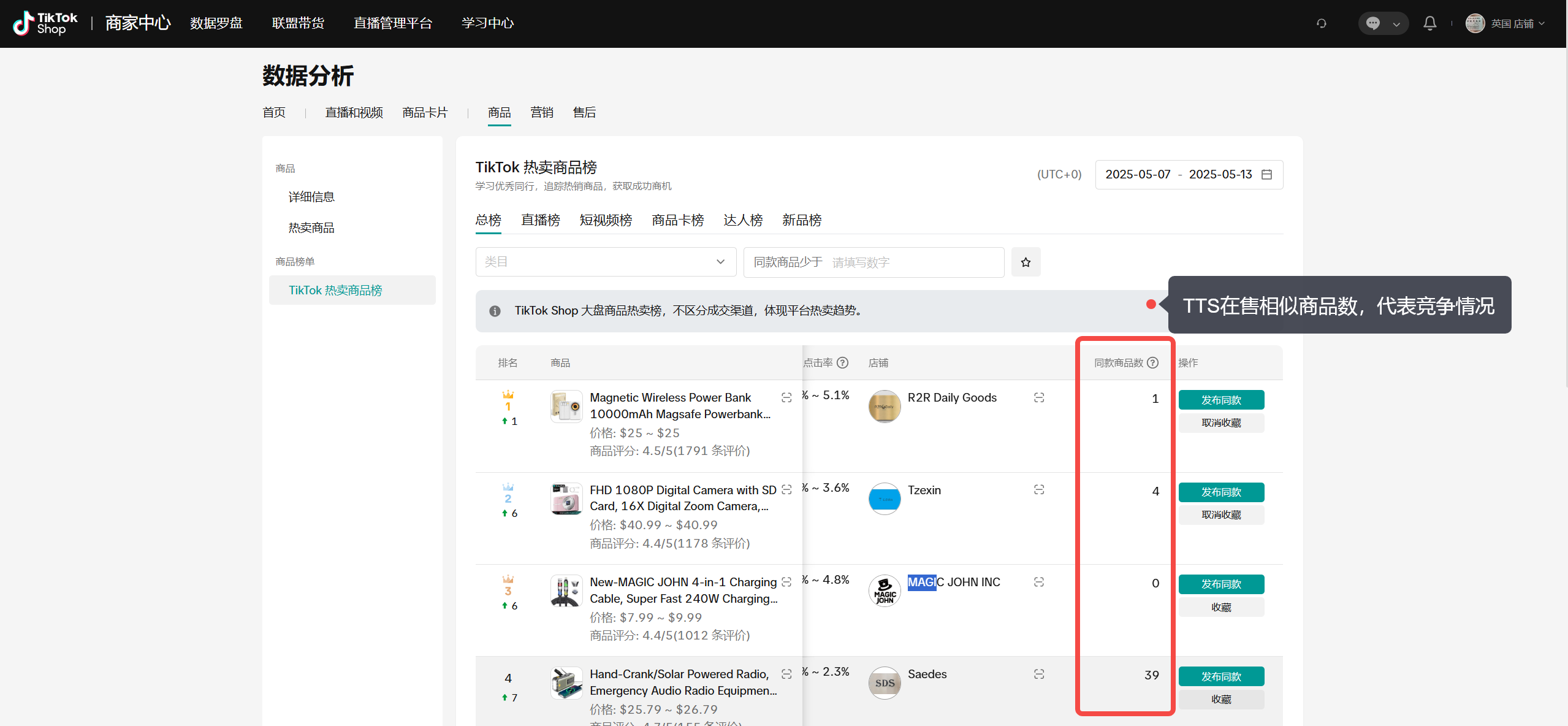Click help icon beside 点击率 column
Image resolution: width=1568 pixels, height=726 pixels.
coord(843,363)
